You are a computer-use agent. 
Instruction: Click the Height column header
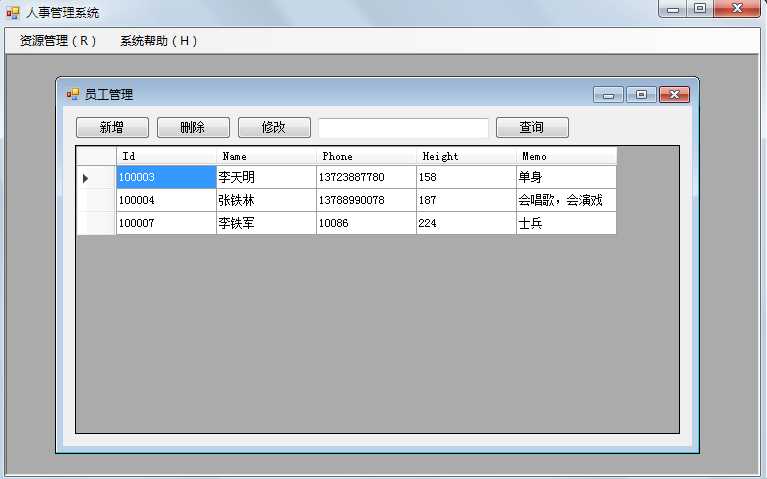[466, 156]
